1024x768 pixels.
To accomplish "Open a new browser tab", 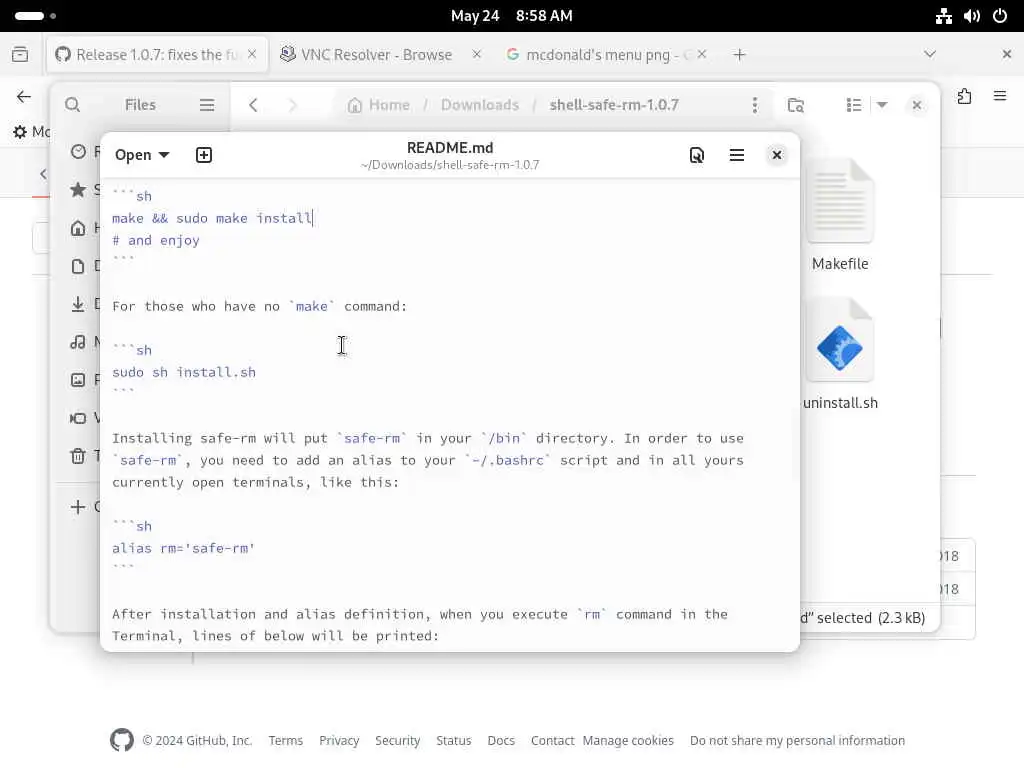I will pos(739,55).
